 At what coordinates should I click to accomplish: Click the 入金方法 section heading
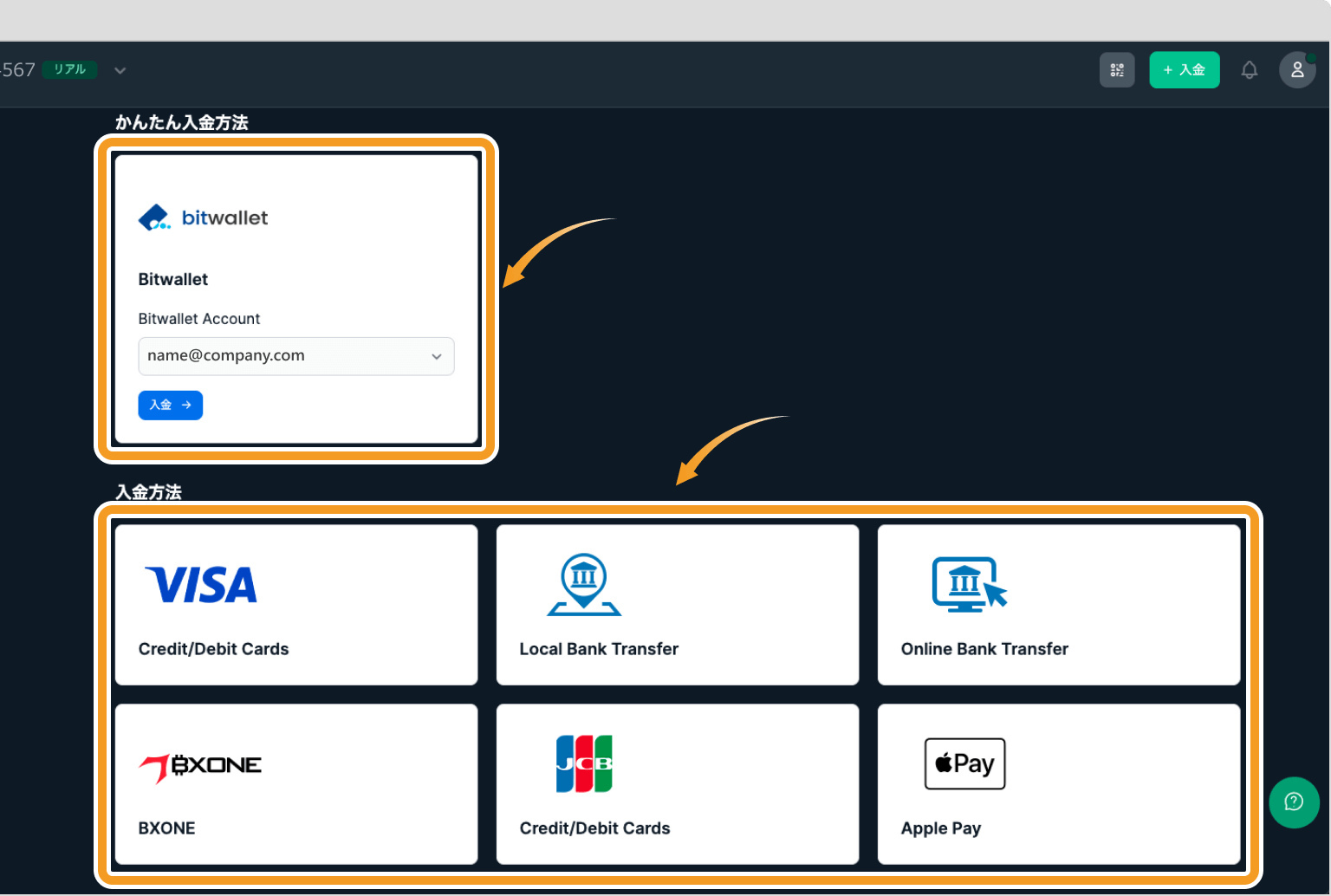(149, 492)
